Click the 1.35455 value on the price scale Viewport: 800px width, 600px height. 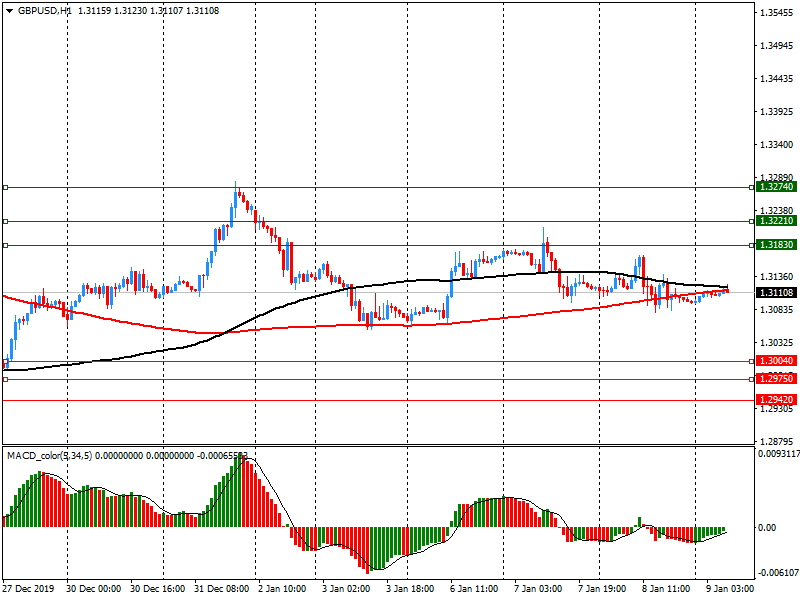point(776,14)
